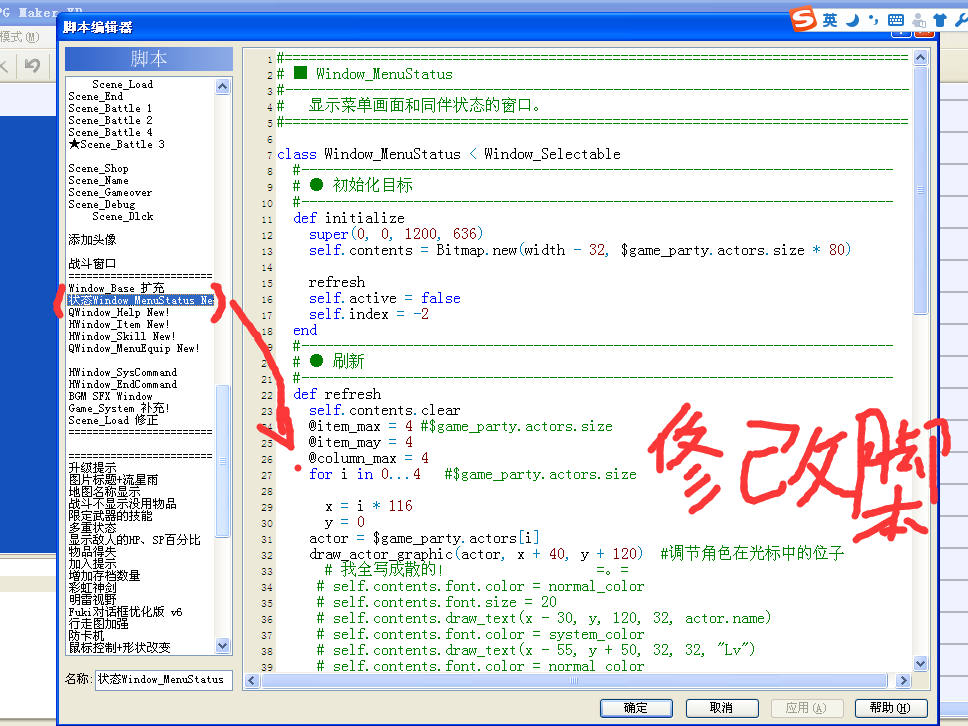
Task: Select HWindow_SysCommand script
Action: click(122, 372)
